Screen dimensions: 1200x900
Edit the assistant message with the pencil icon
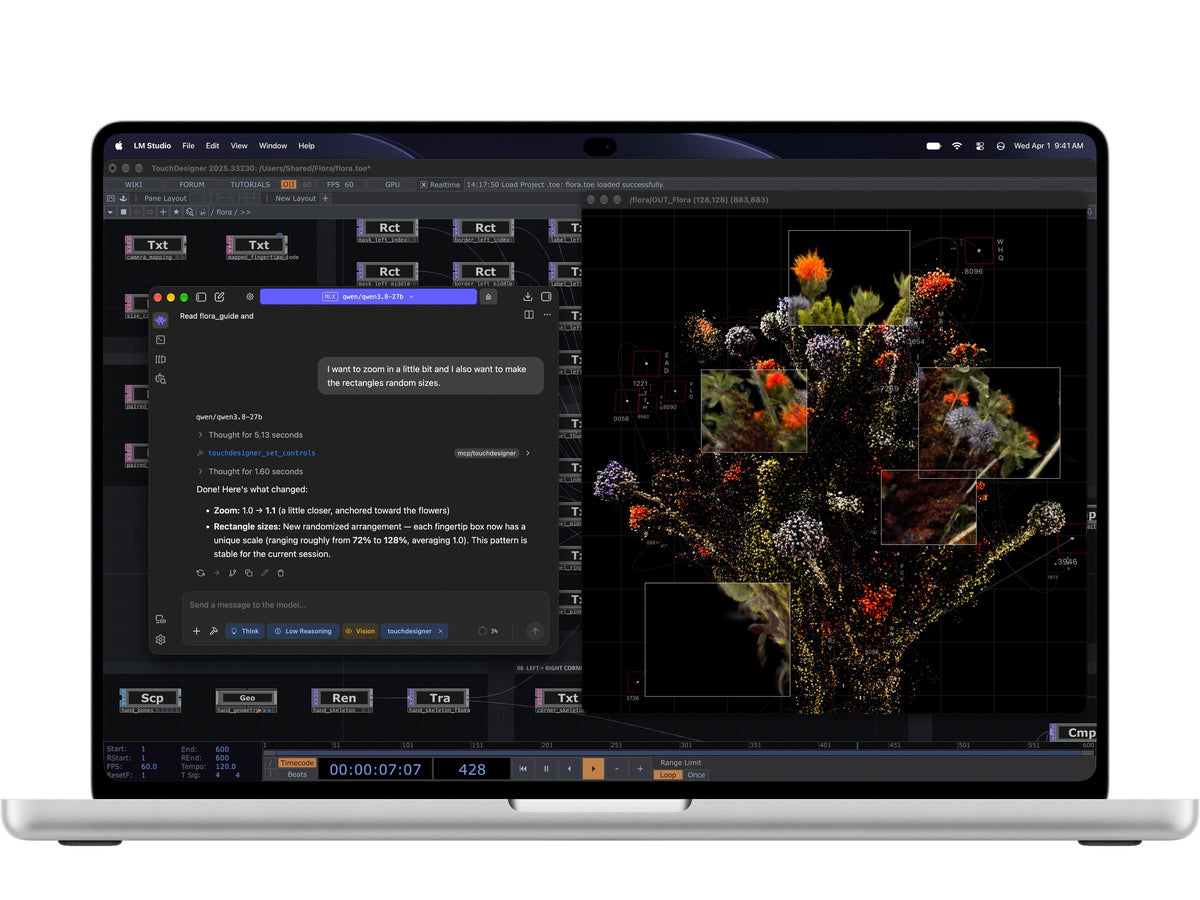click(x=264, y=573)
